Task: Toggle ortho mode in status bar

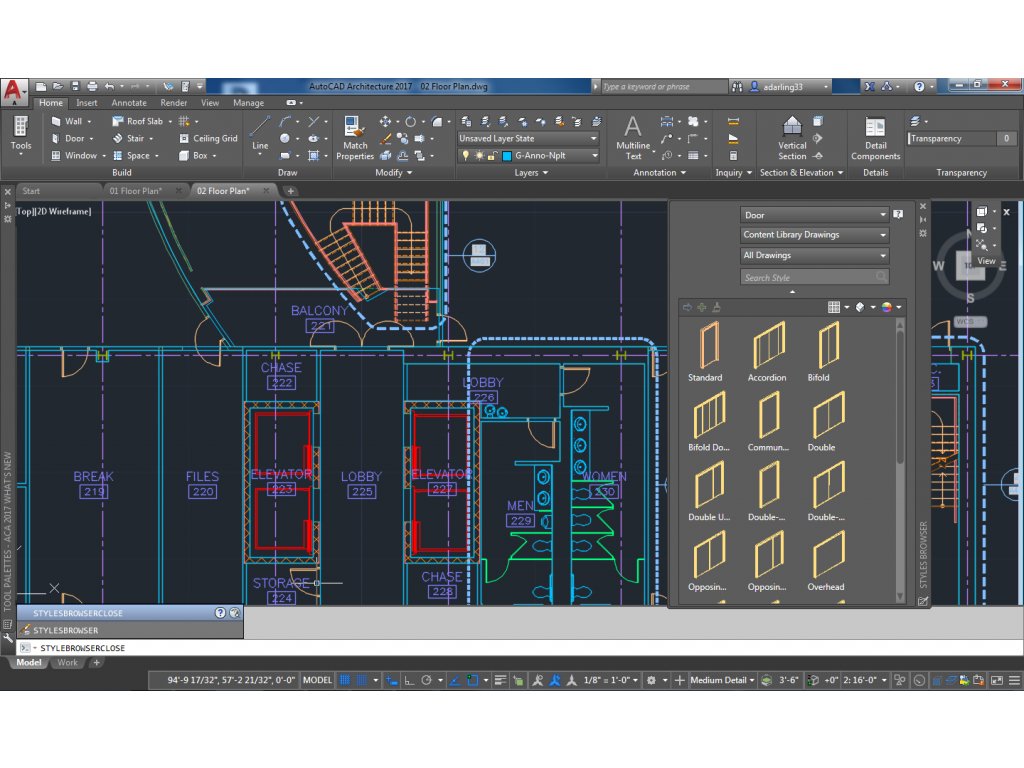Action: pyautogui.click(x=409, y=680)
